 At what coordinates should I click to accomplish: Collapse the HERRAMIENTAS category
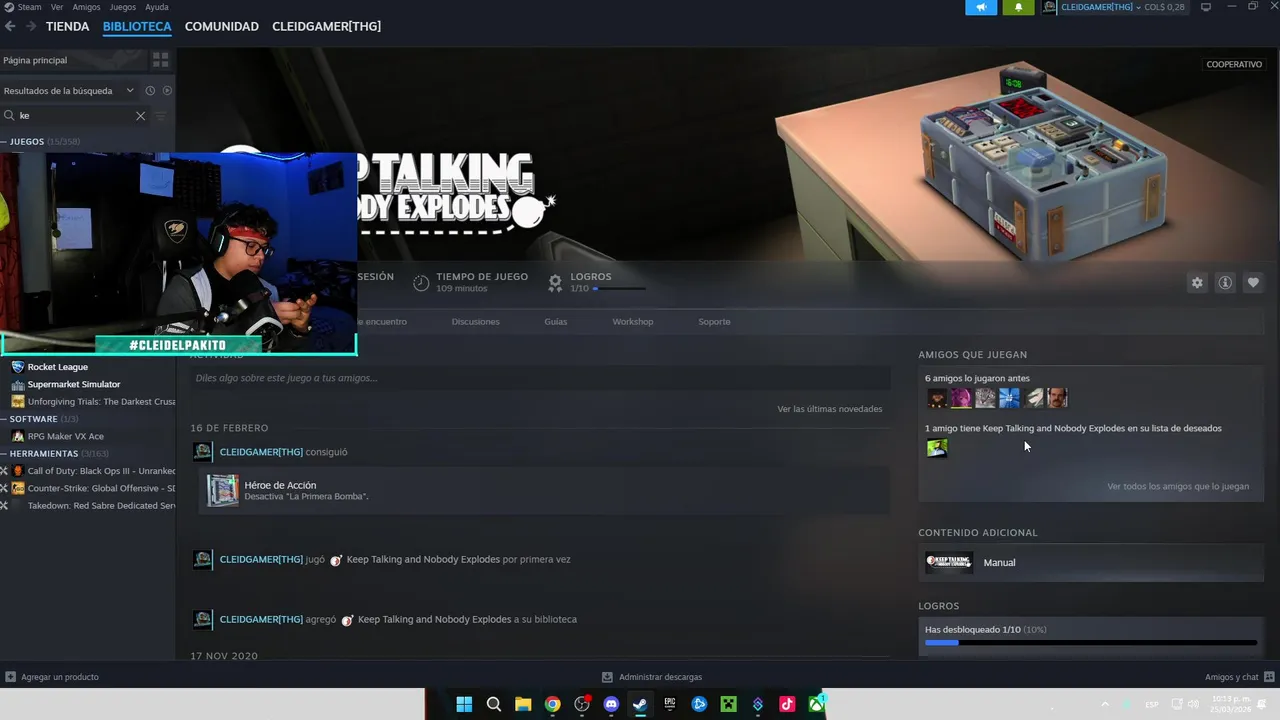point(5,453)
